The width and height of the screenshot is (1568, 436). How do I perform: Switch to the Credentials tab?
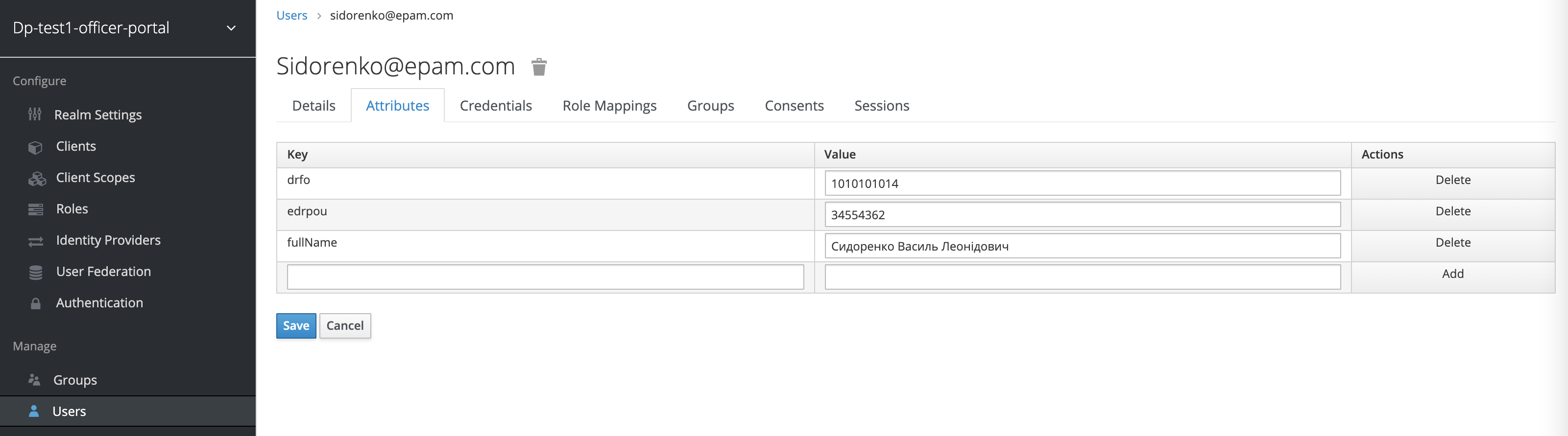point(495,106)
